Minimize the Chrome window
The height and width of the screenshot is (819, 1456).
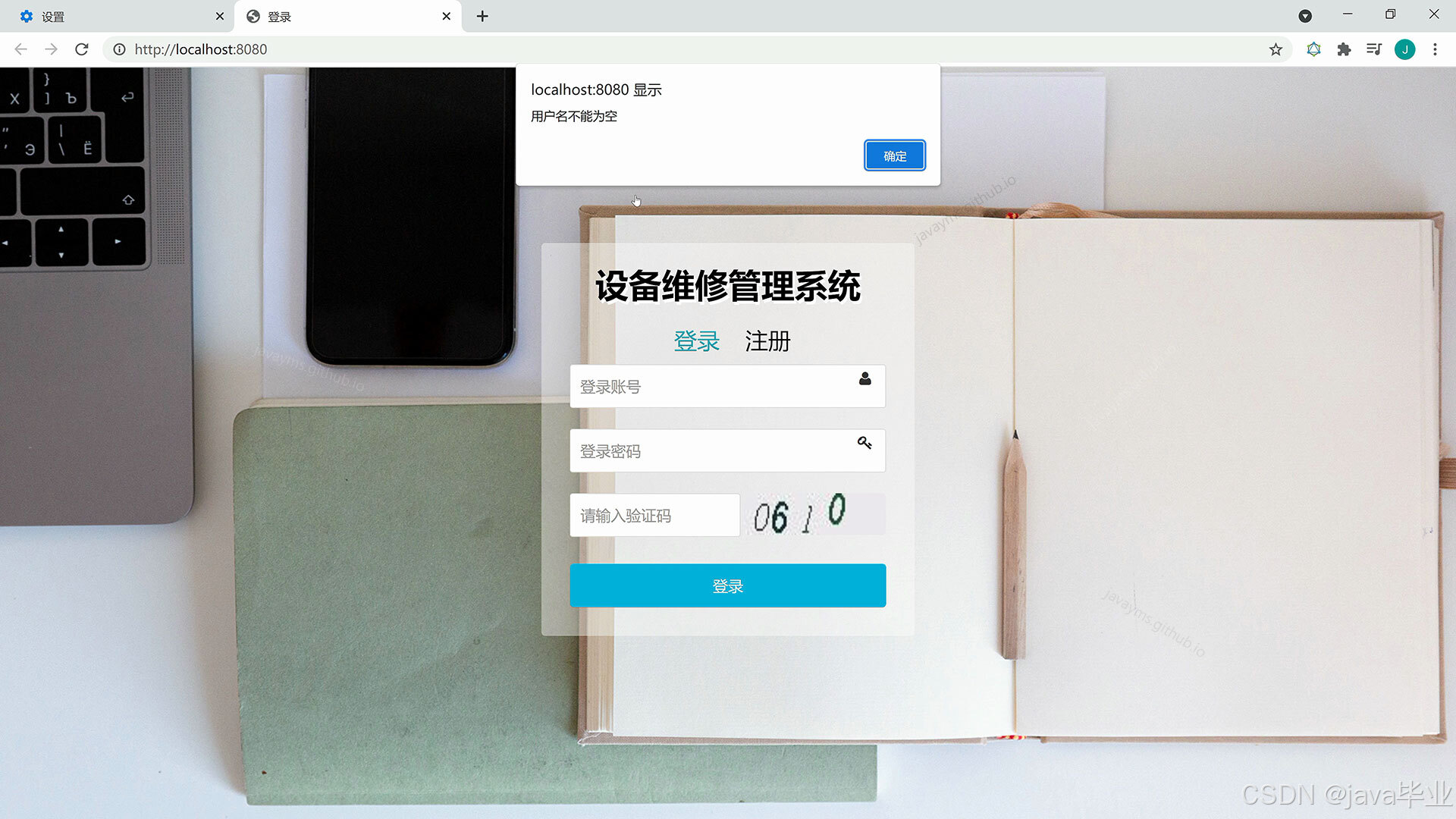tap(1348, 14)
